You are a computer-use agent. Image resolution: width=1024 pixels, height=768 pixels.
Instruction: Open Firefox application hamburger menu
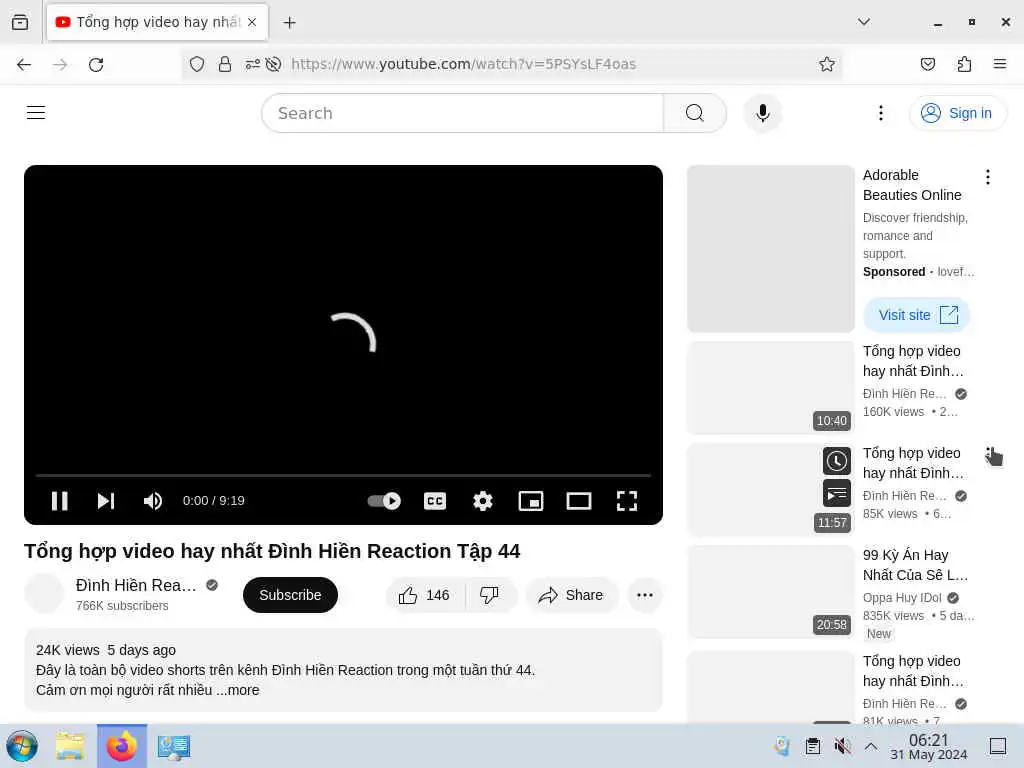coord(999,64)
